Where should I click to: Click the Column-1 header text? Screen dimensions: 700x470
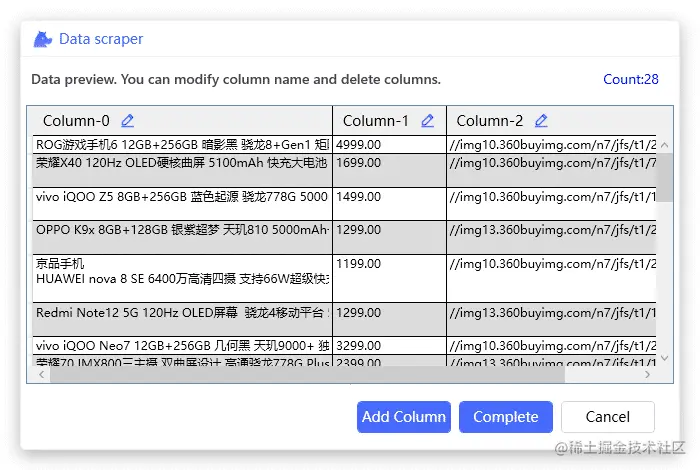click(x=375, y=121)
